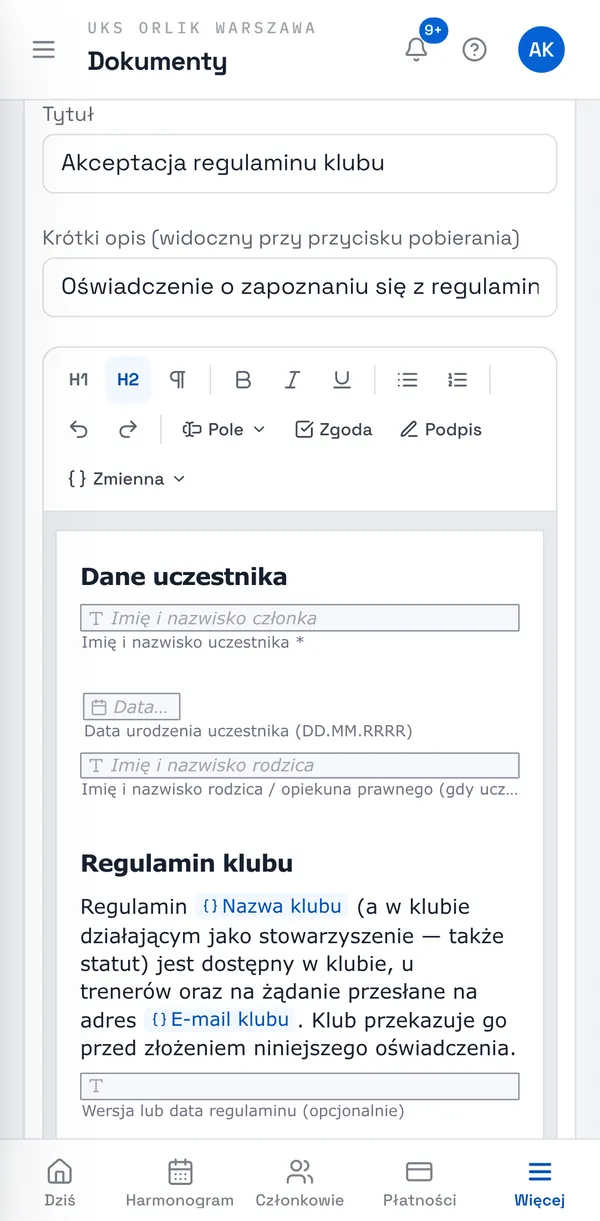Click the UKS ORLIK WARSZAWA club name
The height and width of the screenshot is (1221, 600).
(x=202, y=28)
